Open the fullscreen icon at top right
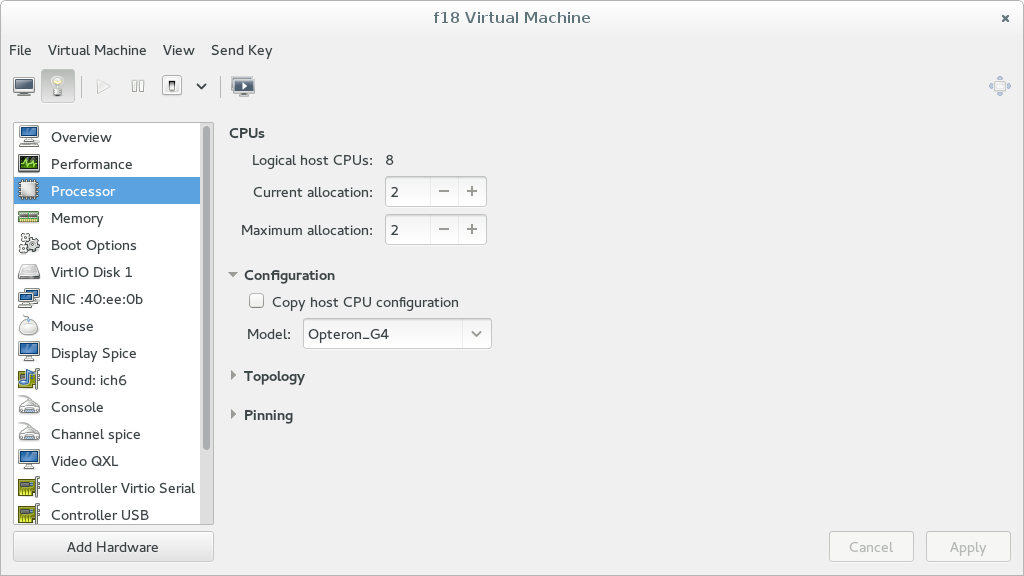The width and height of the screenshot is (1024, 576). point(999,86)
